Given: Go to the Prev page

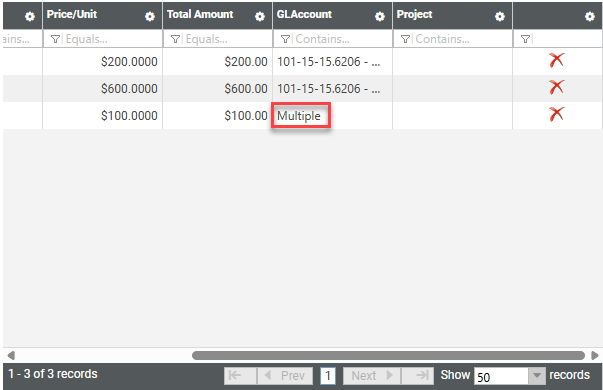Looking at the screenshot, I should coord(285,375).
